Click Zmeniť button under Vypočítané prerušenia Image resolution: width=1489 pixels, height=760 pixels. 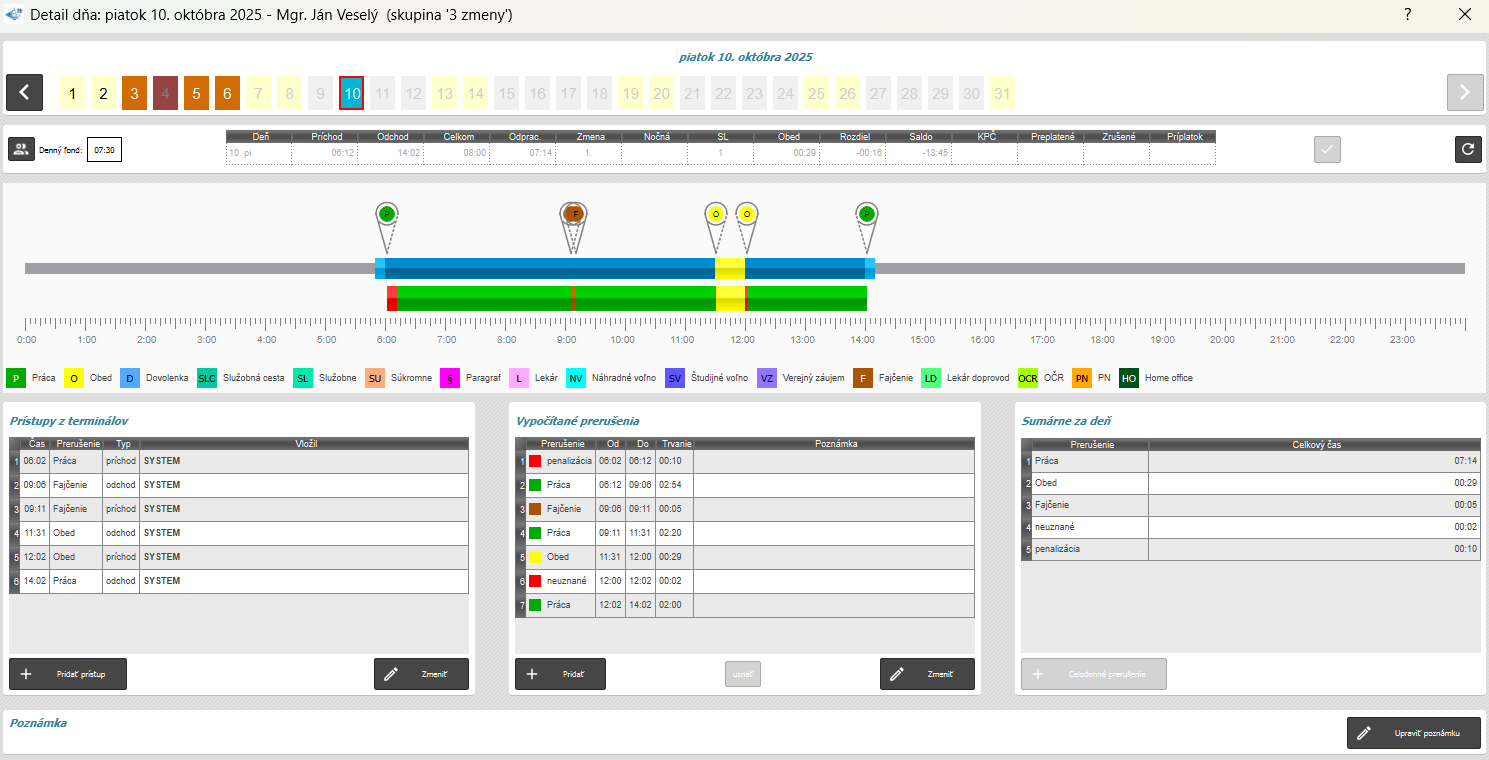click(926, 674)
